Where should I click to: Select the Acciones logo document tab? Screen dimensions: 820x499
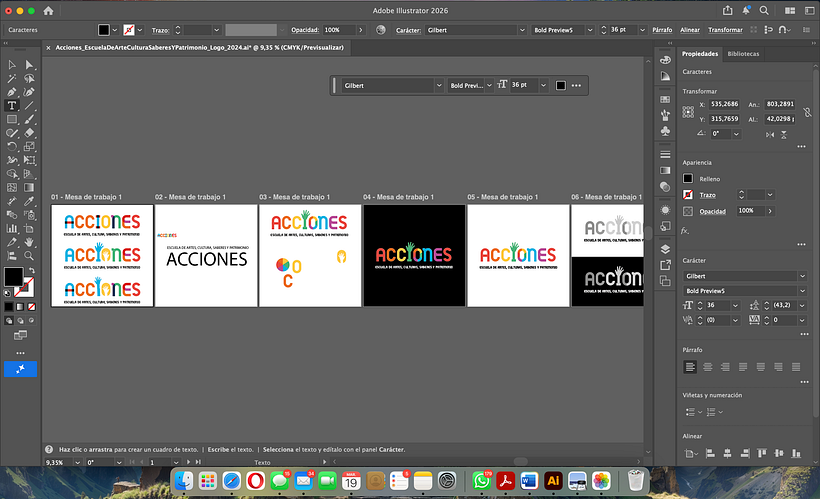click(x=199, y=48)
